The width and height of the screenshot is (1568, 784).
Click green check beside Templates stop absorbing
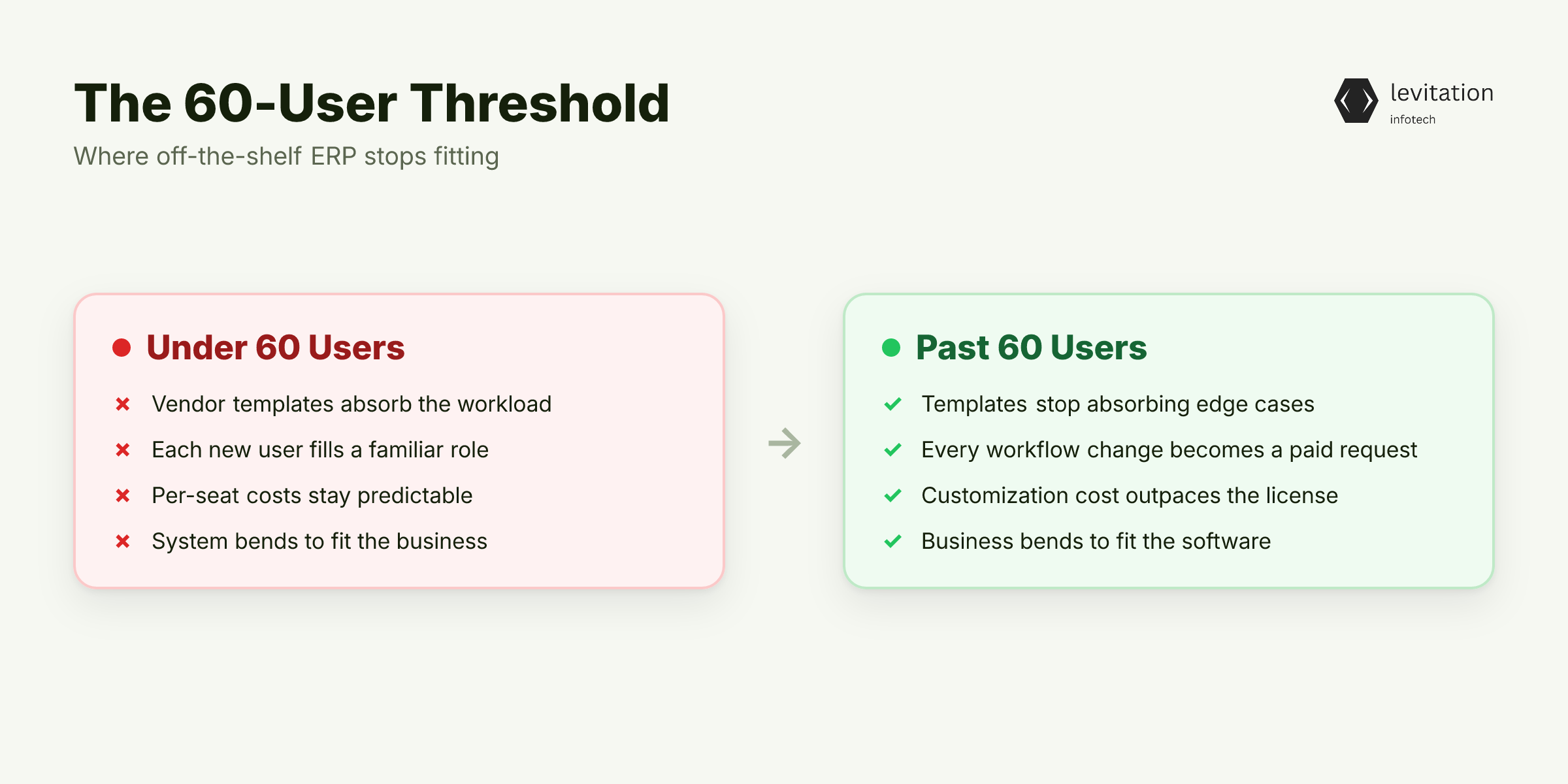point(892,404)
